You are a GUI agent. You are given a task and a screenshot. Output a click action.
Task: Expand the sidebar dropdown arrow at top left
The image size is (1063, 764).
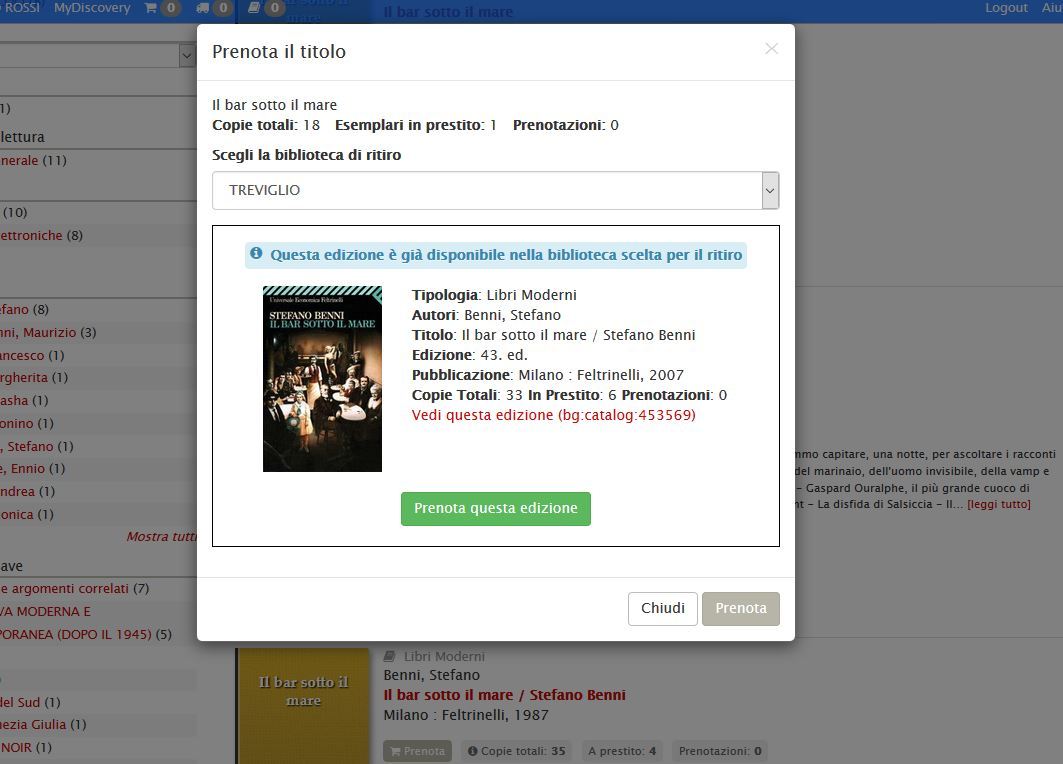tap(186, 56)
